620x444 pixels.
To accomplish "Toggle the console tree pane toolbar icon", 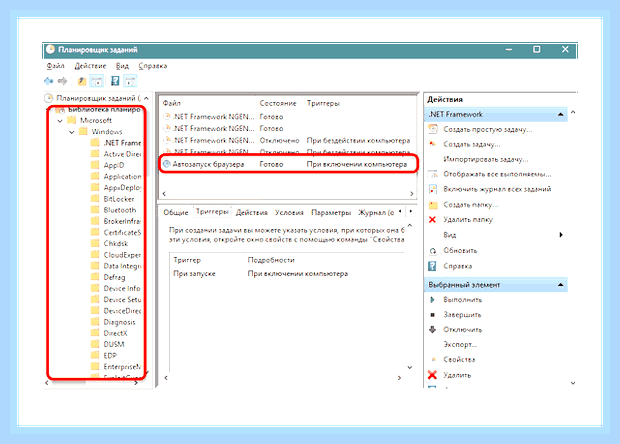I will tap(96, 81).
